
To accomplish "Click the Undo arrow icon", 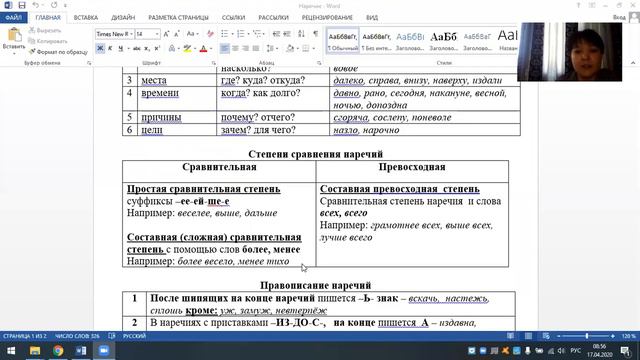I will [x=36, y=5].
